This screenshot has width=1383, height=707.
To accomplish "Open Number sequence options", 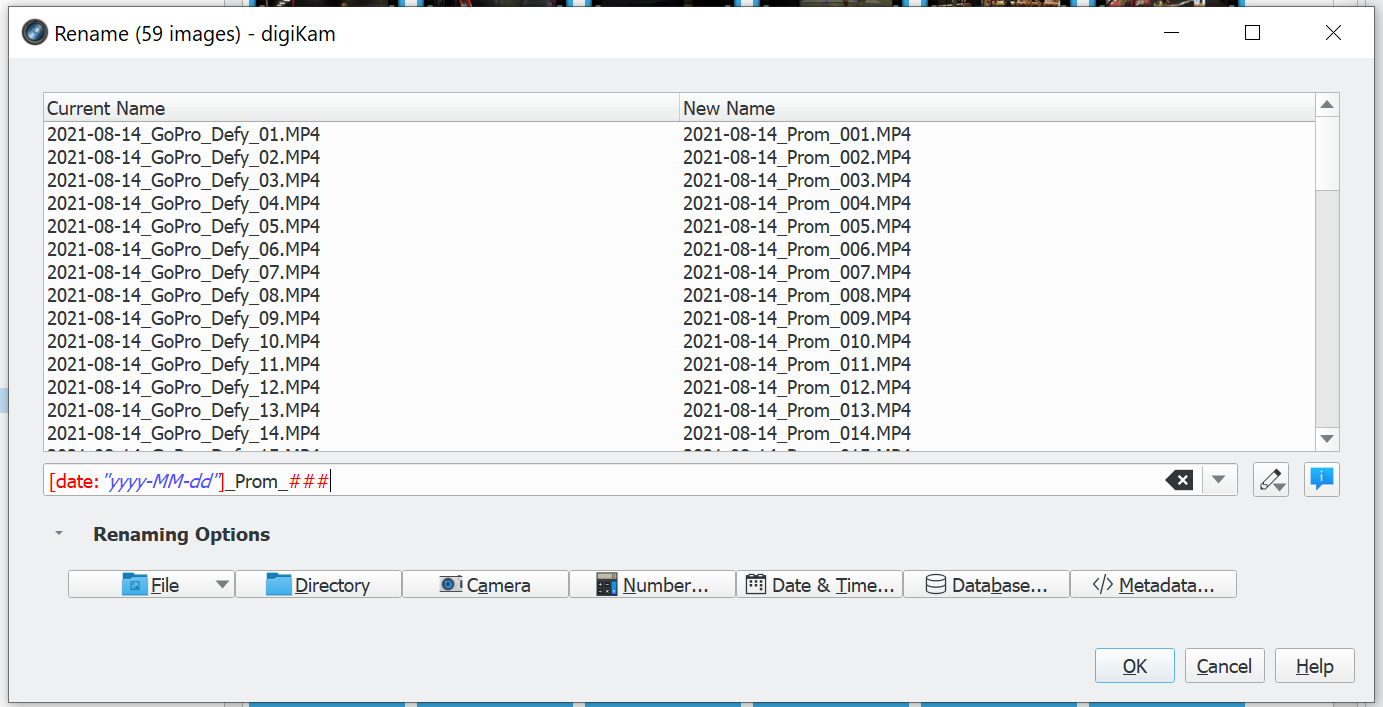I will click(652, 585).
